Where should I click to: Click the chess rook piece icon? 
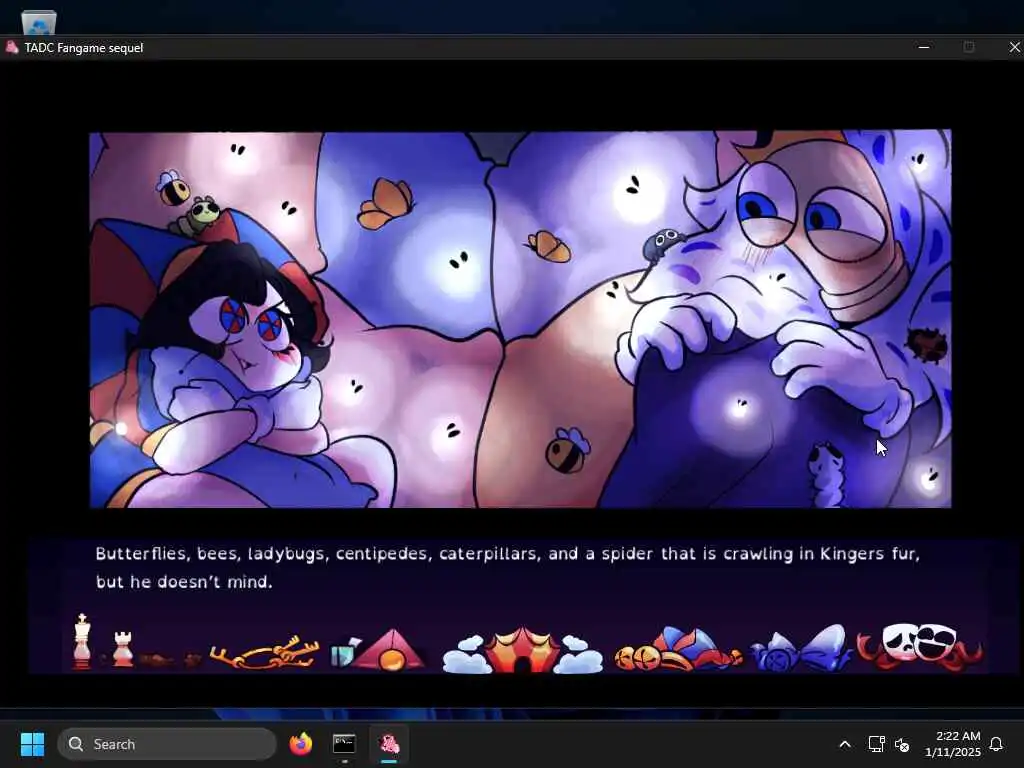(123, 648)
